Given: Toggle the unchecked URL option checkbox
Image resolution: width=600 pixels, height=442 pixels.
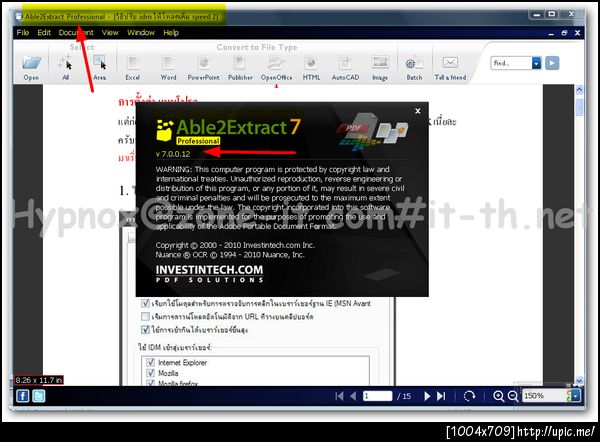Looking at the screenshot, I should click(x=145, y=316).
